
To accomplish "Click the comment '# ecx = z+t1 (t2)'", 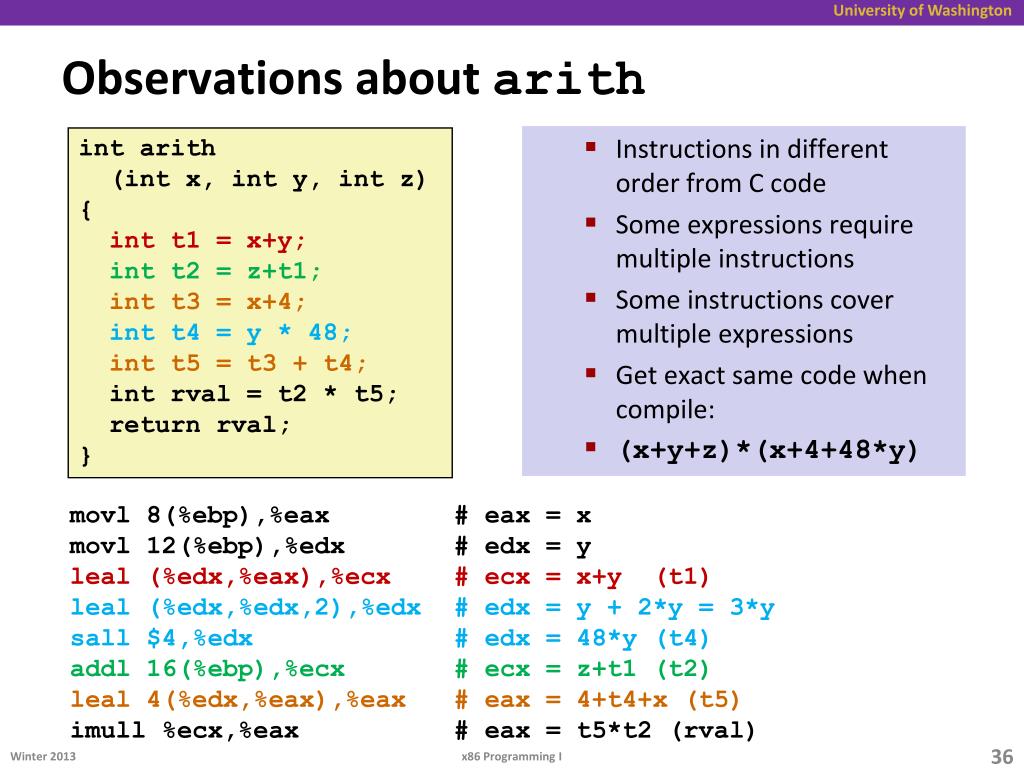I will (582, 669).
